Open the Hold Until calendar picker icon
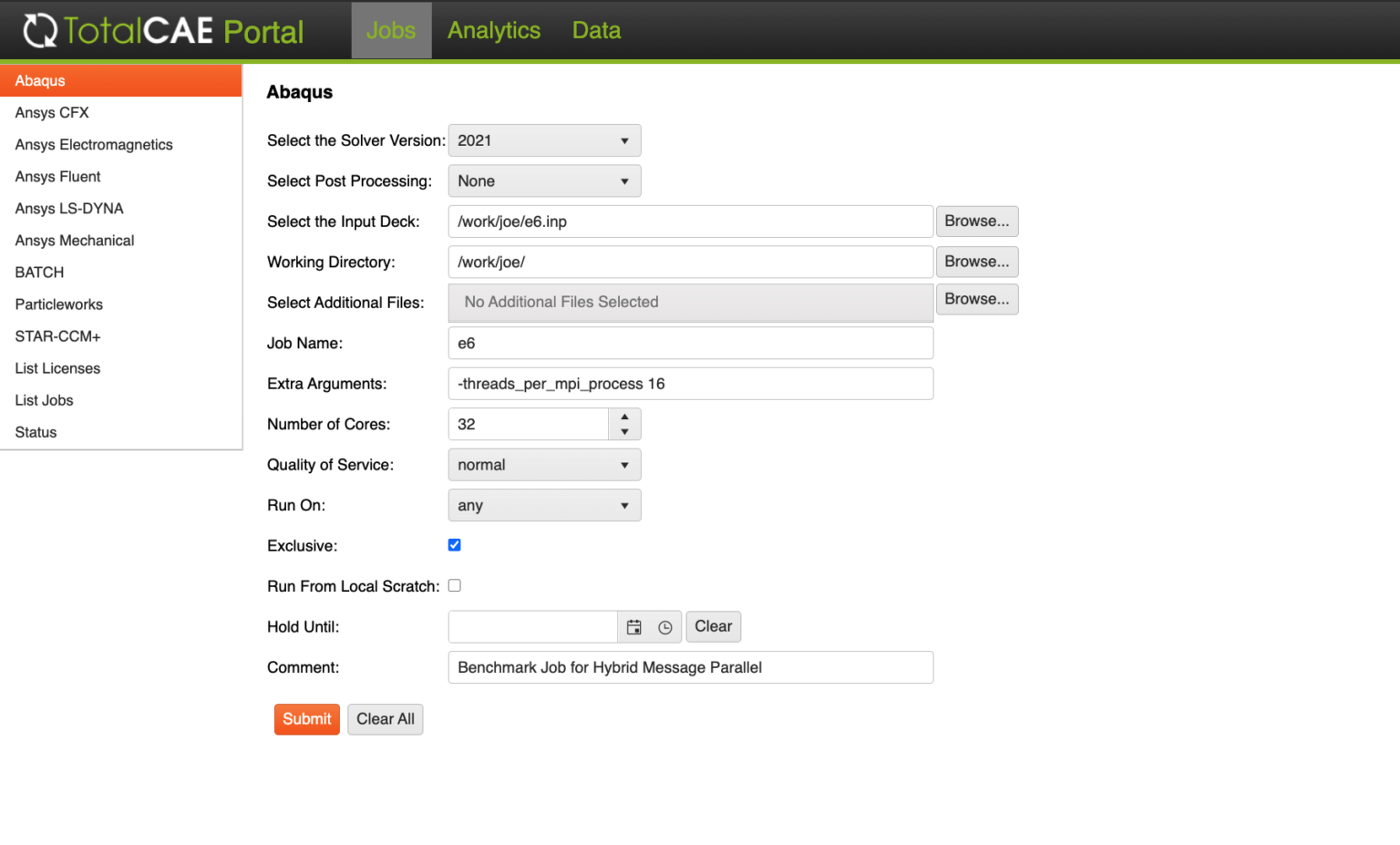 634,627
